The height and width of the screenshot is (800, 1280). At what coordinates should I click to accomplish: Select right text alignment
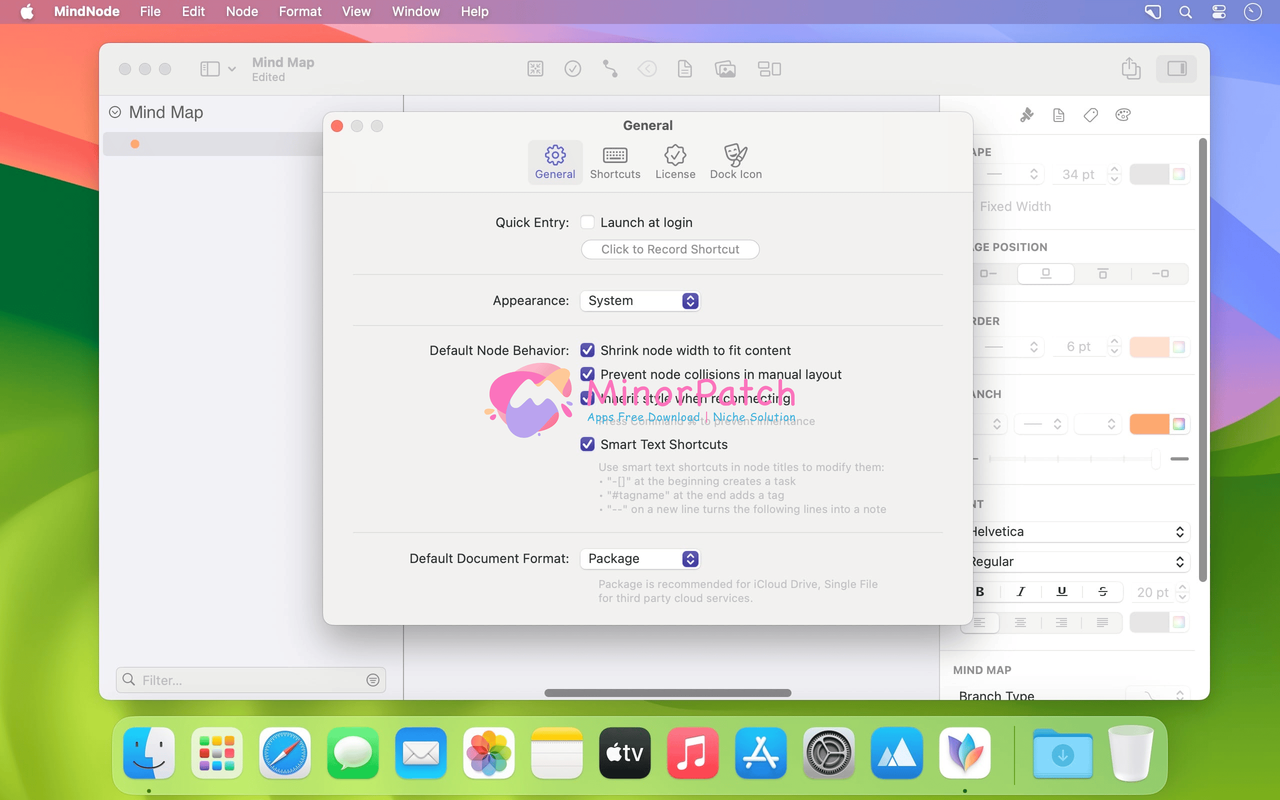[1061, 623]
